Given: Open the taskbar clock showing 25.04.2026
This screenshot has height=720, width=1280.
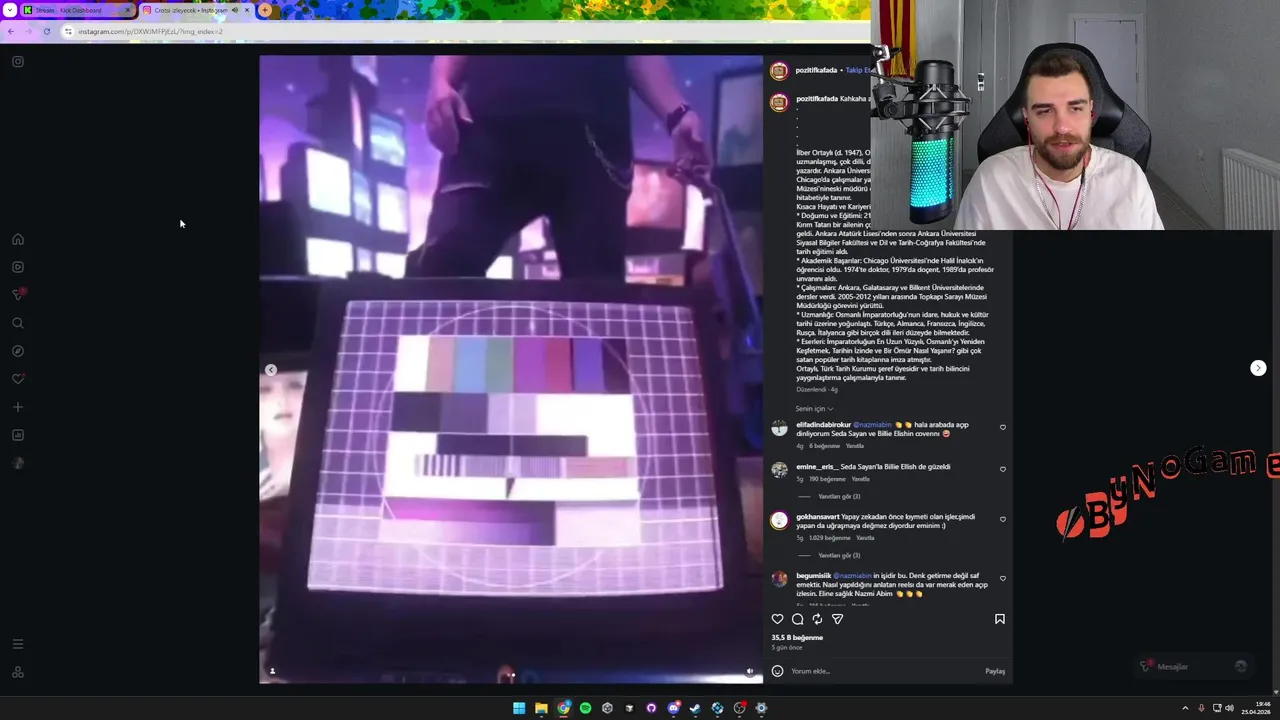Looking at the screenshot, I should [x=1254, y=708].
